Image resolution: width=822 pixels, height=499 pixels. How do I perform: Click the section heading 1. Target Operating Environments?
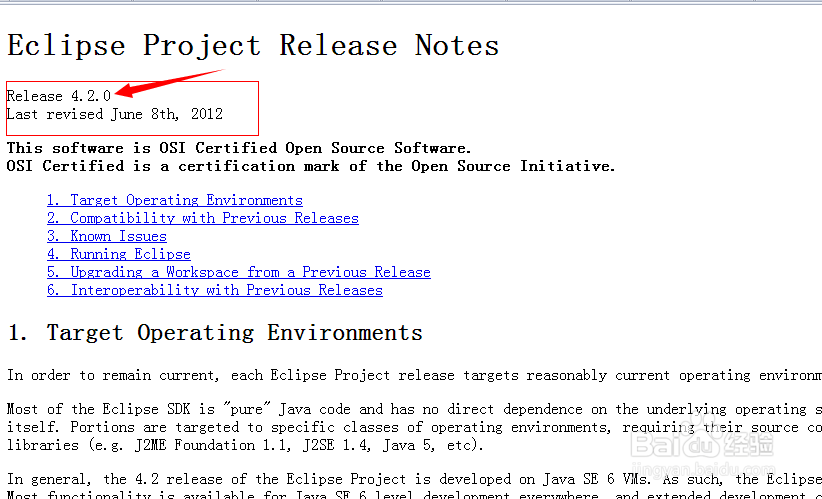click(215, 333)
